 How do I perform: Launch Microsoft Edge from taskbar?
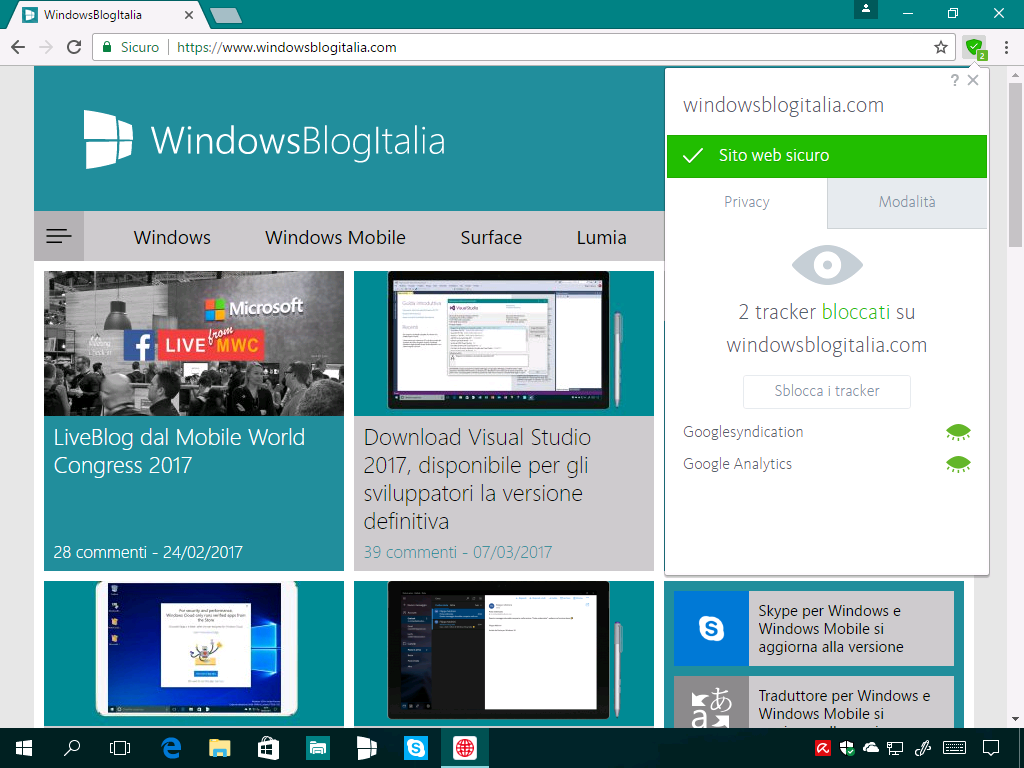[x=171, y=748]
